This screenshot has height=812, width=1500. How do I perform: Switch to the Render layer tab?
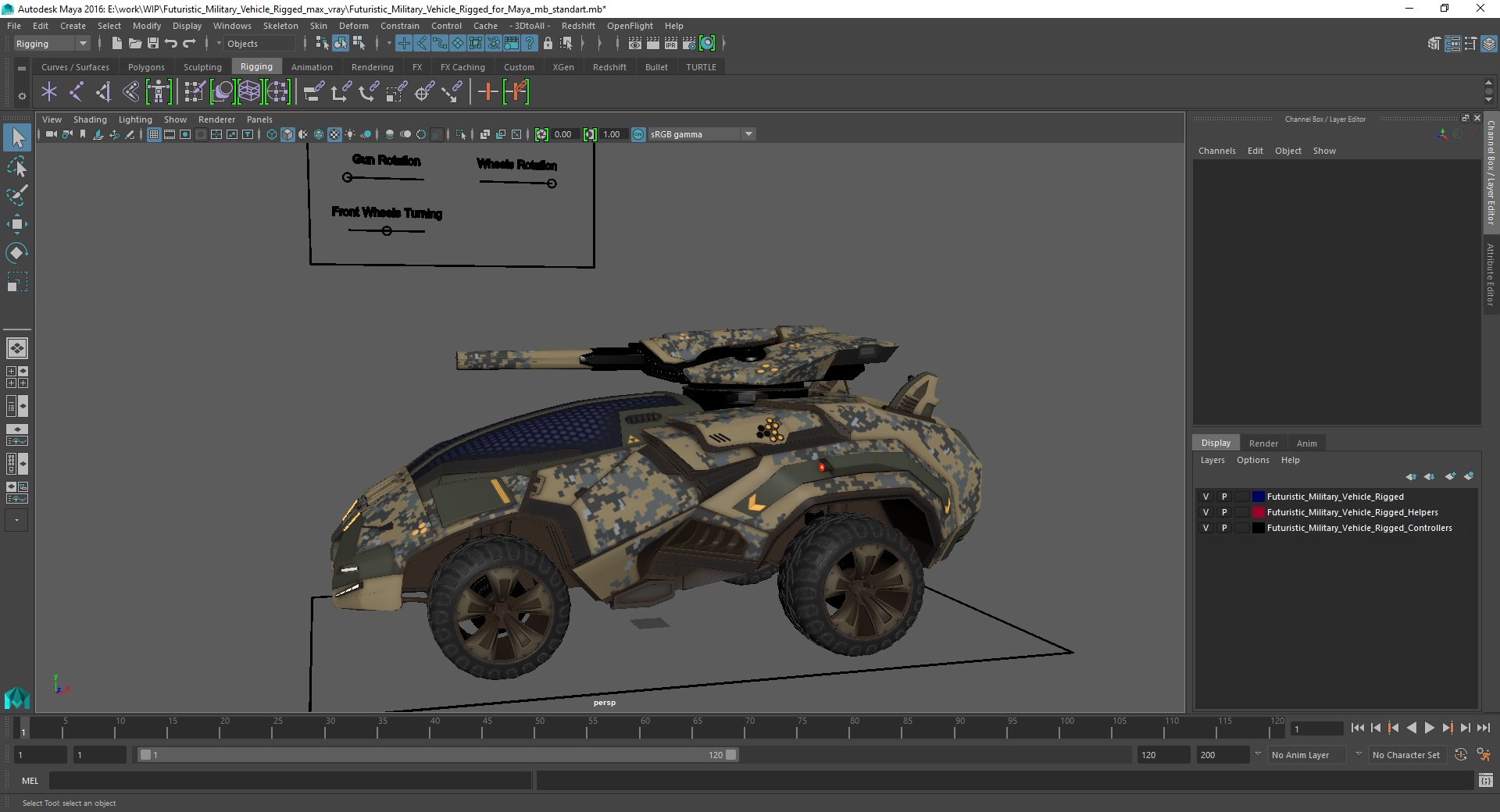tap(1263, 443)
